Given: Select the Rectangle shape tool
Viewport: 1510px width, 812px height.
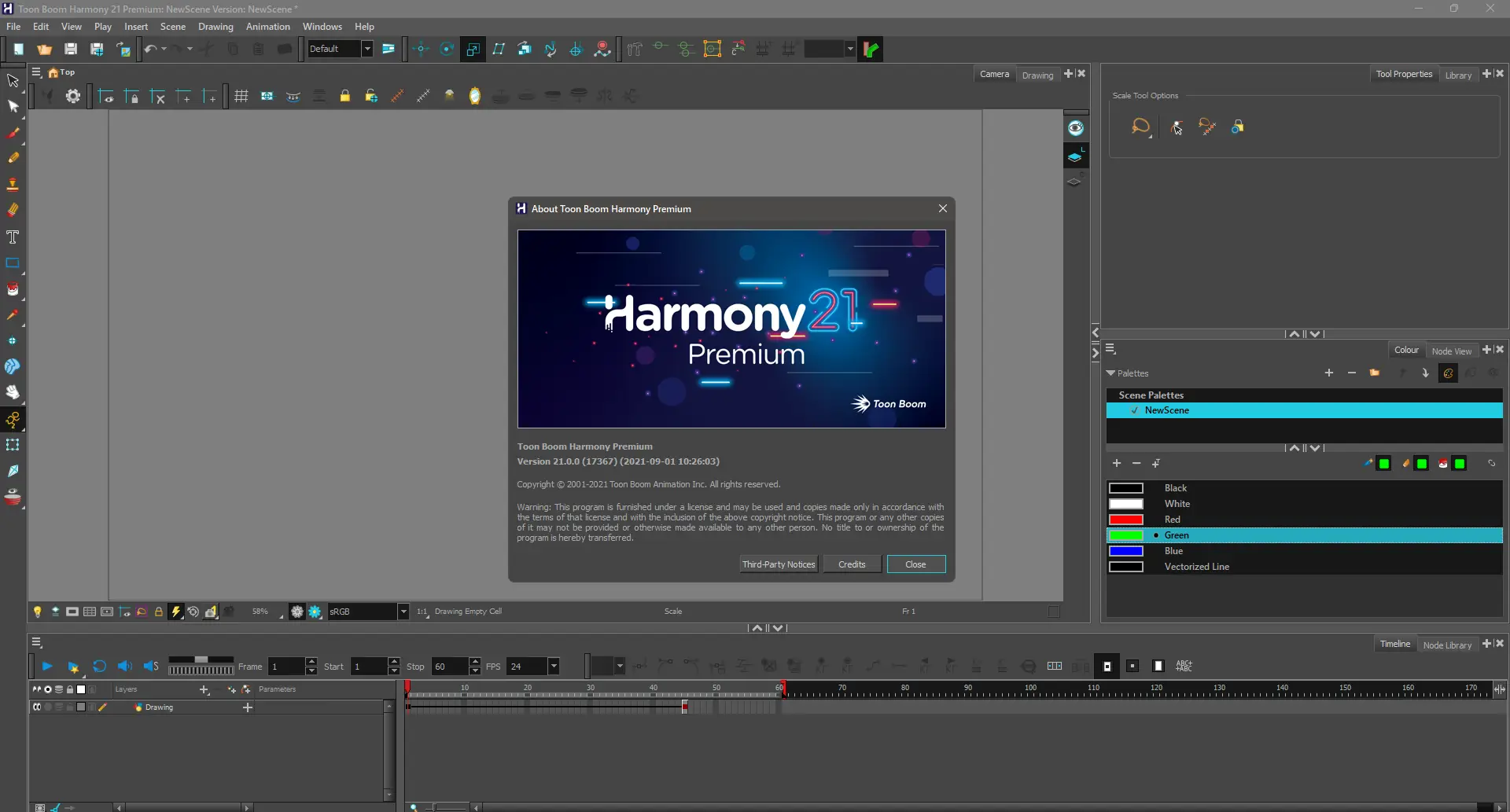Looking at the screenshot, I should (x=13, y=263).
